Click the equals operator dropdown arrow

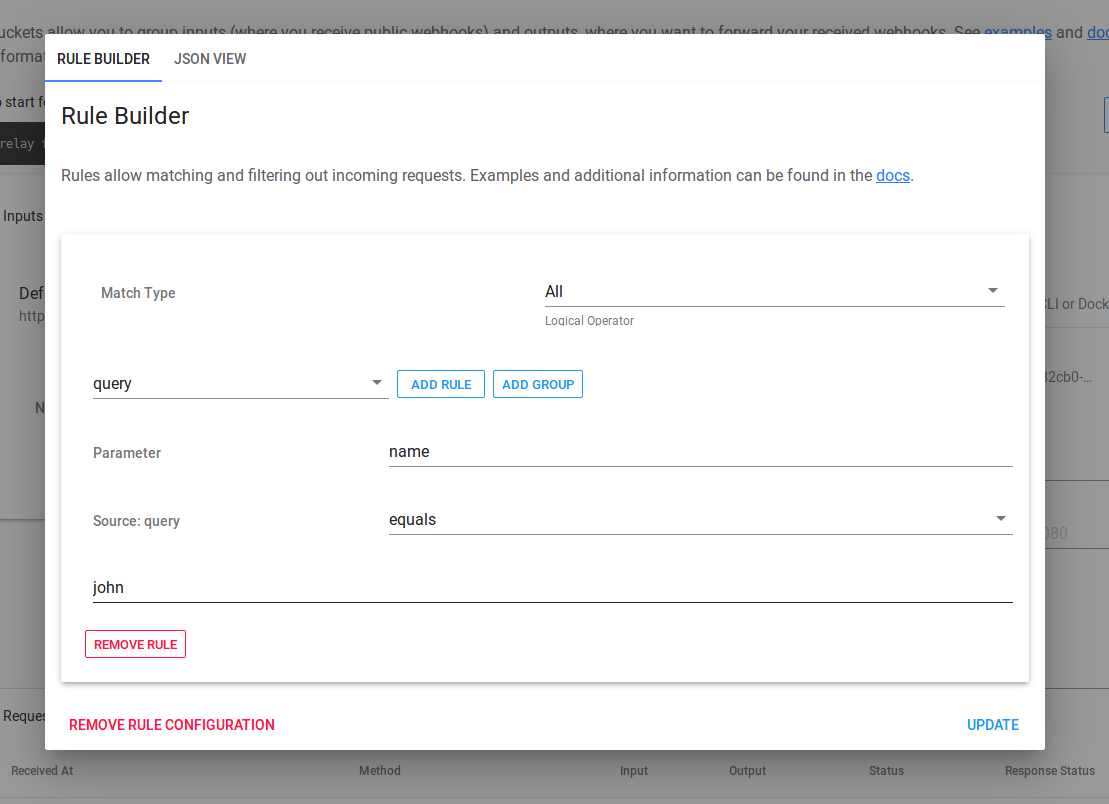pos(1000,518)
